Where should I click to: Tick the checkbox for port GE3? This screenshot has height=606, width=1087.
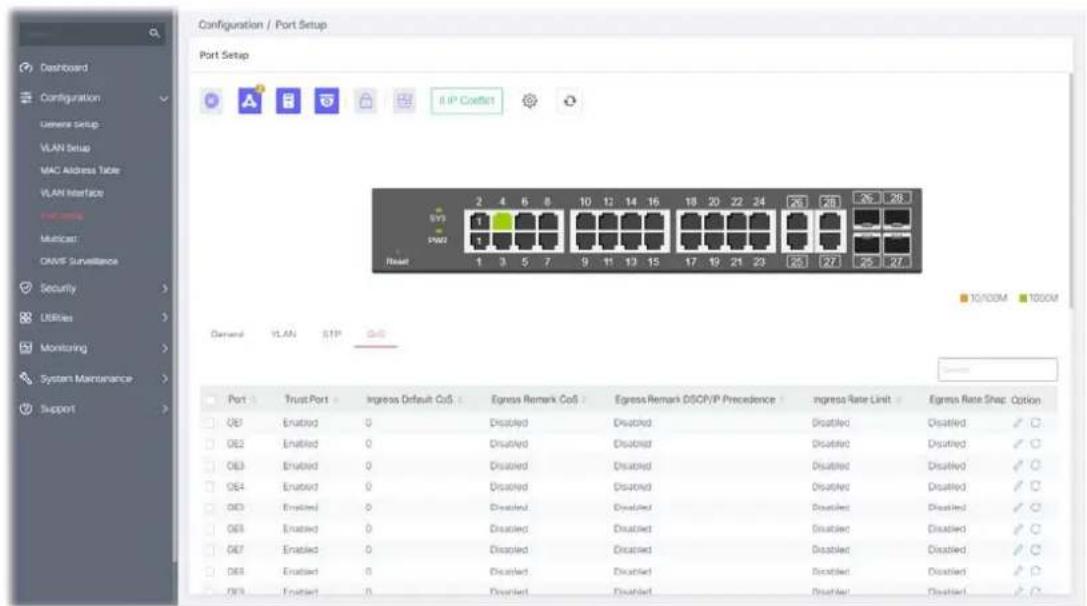pos(209,466)
